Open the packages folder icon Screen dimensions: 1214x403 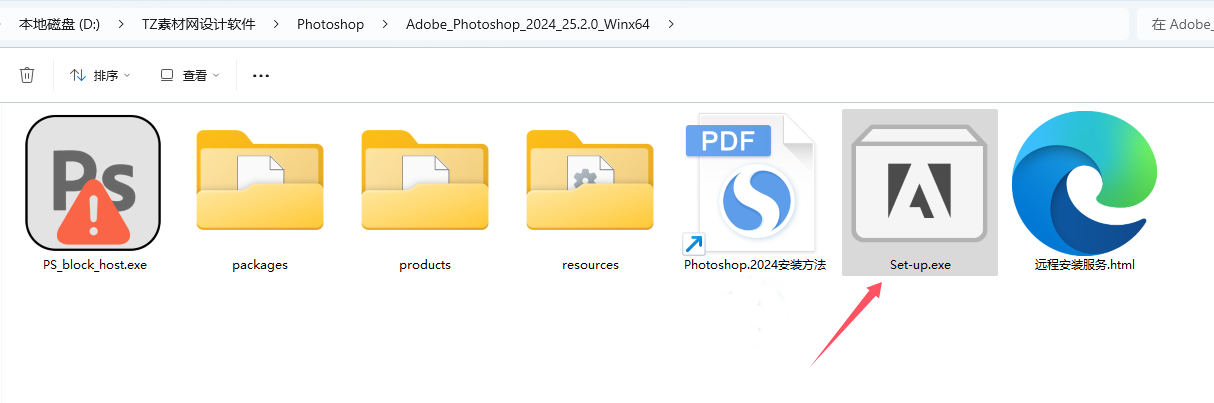(x=259, y=181)
